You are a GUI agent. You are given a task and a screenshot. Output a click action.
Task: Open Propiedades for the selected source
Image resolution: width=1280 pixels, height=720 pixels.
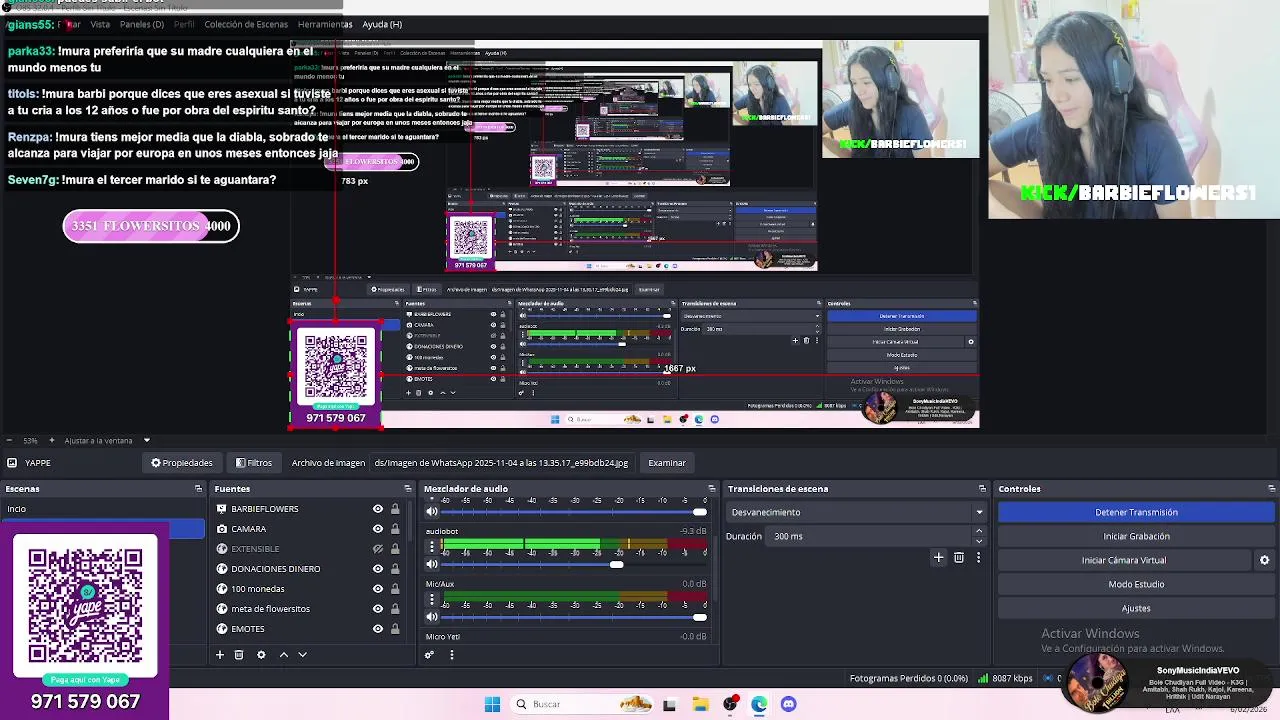click(x=182, y=463)
